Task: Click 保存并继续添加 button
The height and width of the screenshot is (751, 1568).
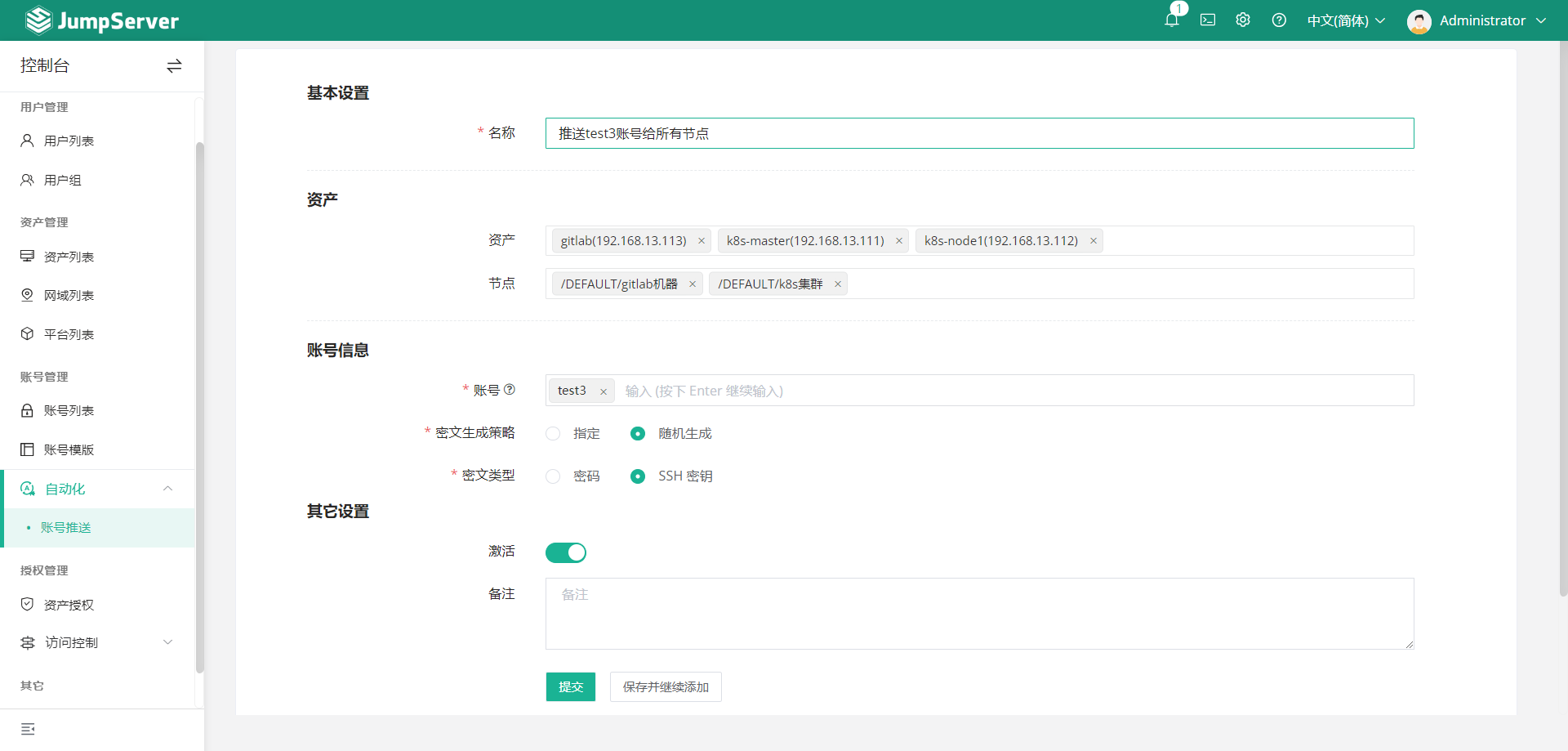Action: (x=666, y=687)
